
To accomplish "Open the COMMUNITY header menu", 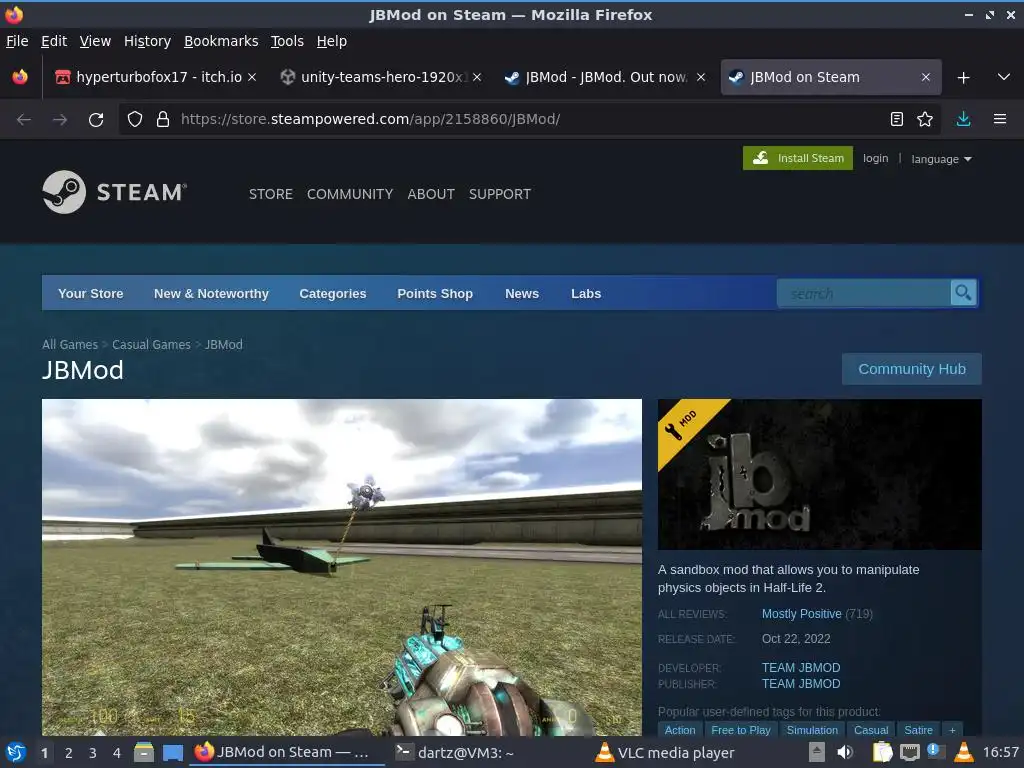I will pos(350,194).
